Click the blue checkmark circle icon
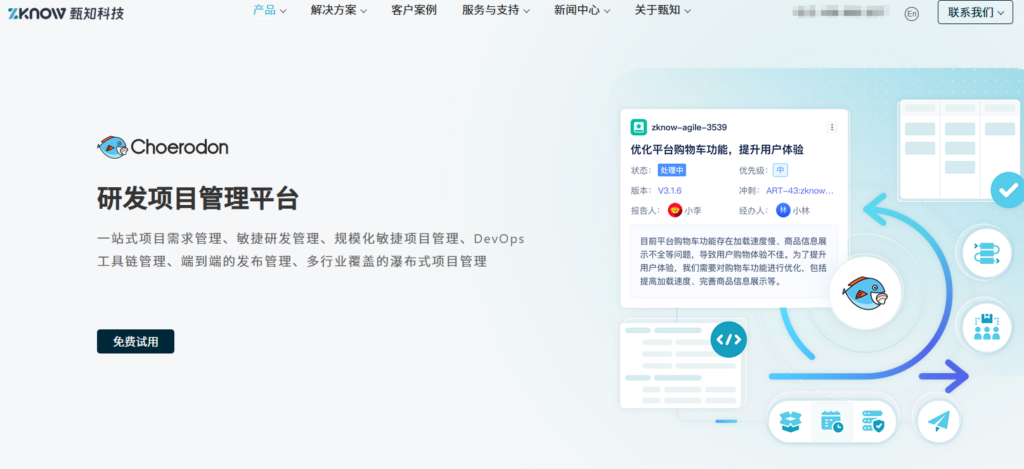 click(1008, 190)
